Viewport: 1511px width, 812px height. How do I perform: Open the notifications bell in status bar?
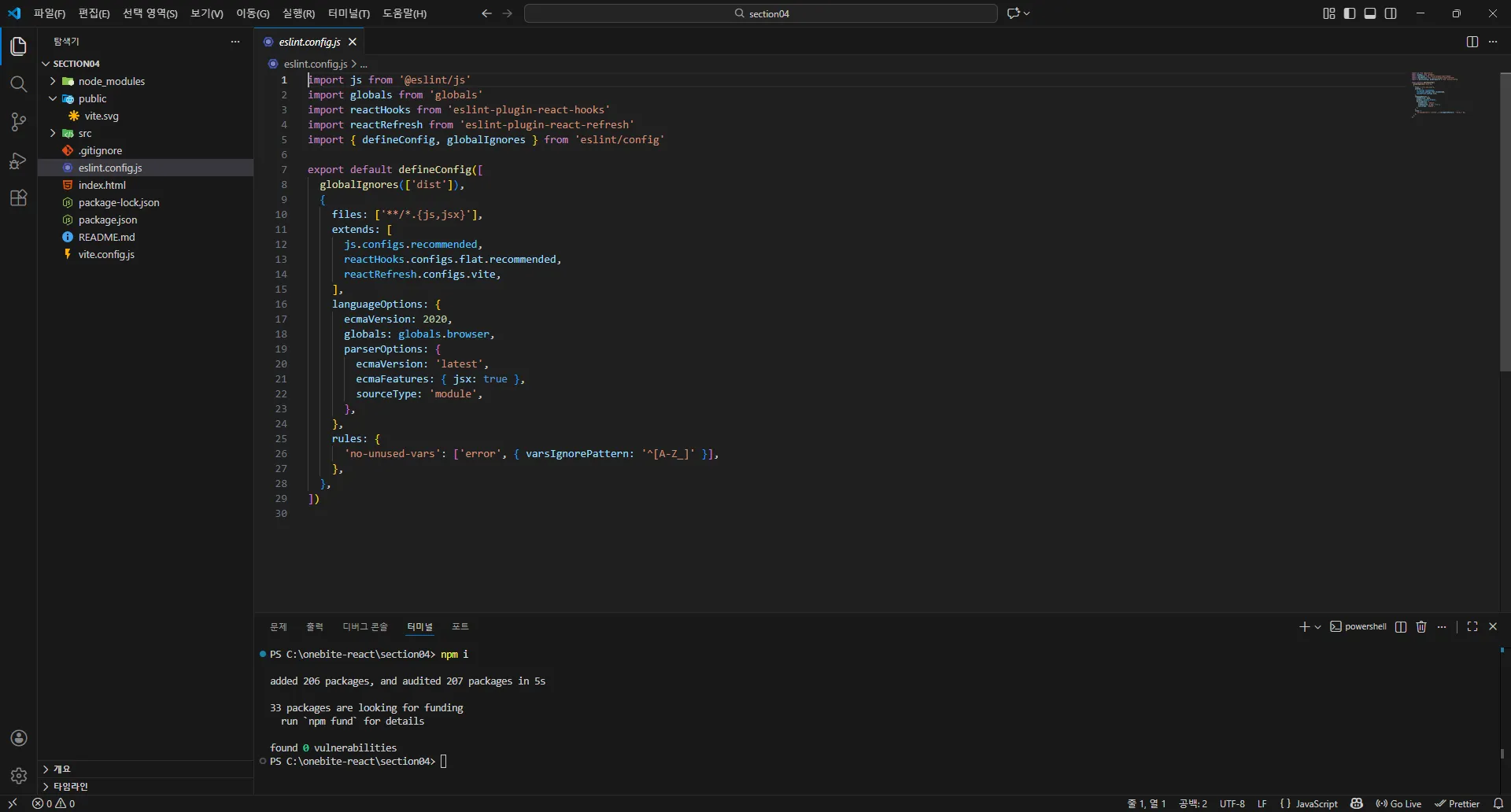[1498, 803]
